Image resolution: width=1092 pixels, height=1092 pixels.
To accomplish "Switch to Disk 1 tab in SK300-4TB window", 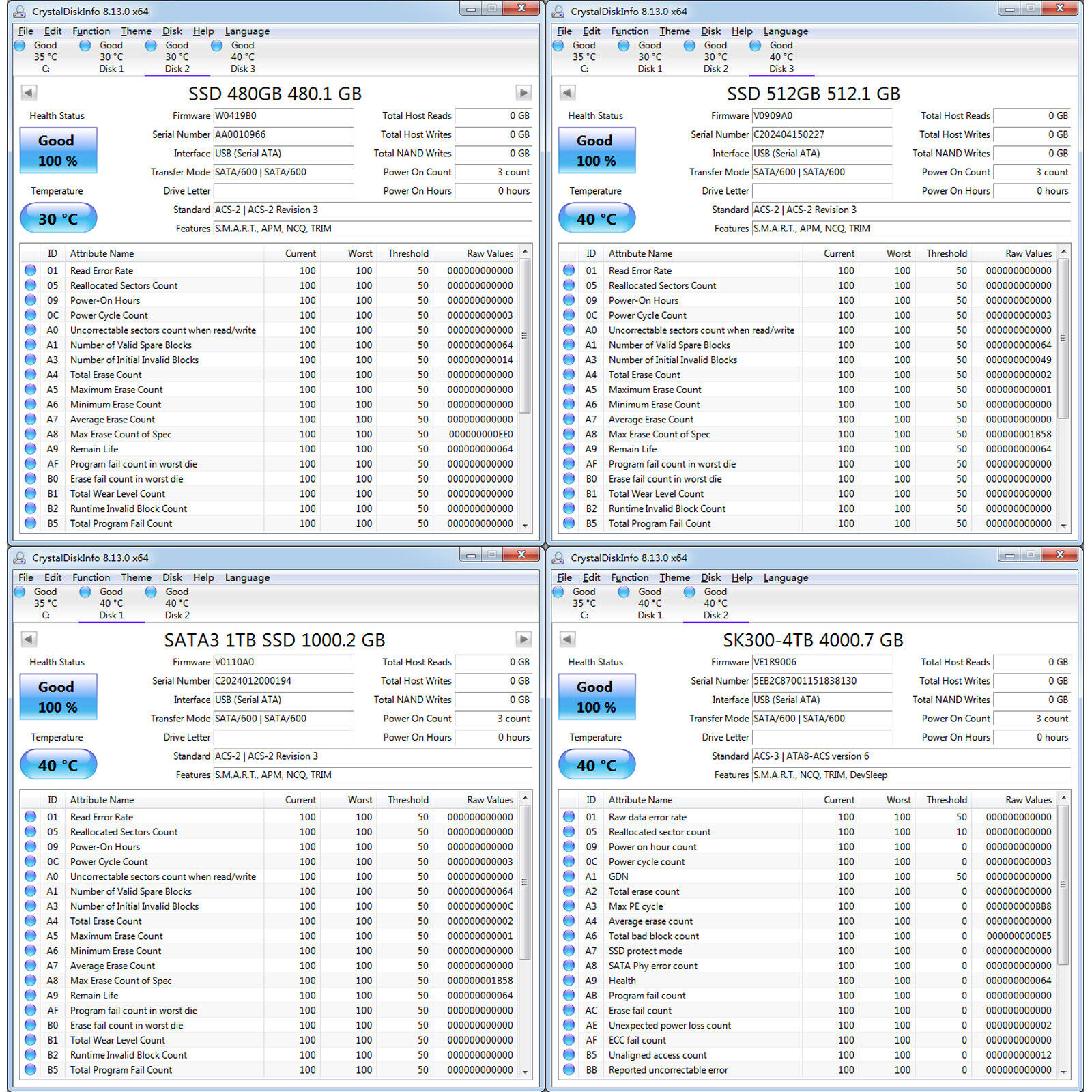I will pyautogui.click(x=650, y=603).
